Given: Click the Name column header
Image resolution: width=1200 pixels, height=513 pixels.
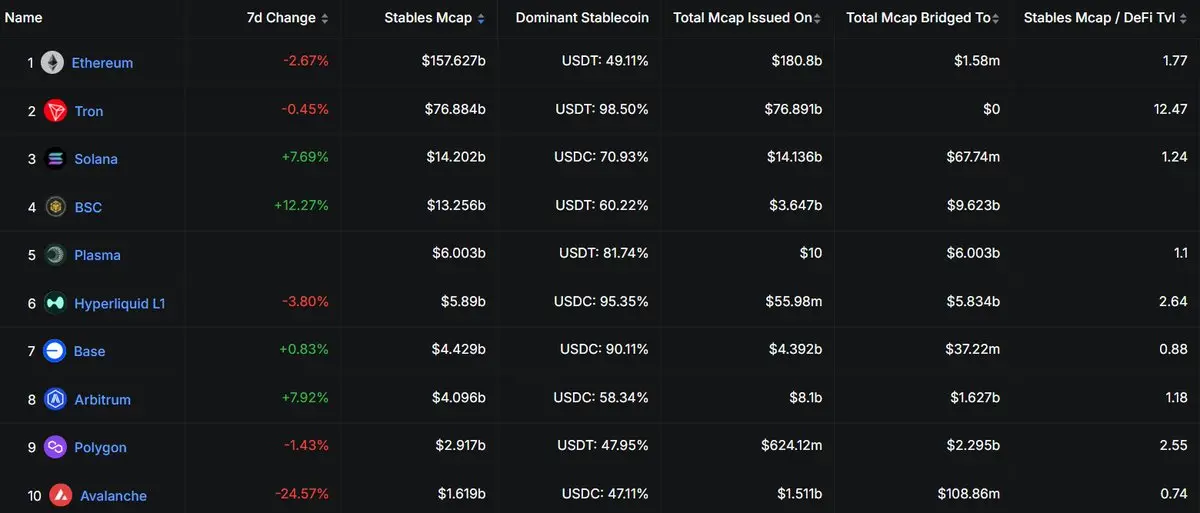Looking at the screenshot, I should pyautogui.click(x=22, y=18).
